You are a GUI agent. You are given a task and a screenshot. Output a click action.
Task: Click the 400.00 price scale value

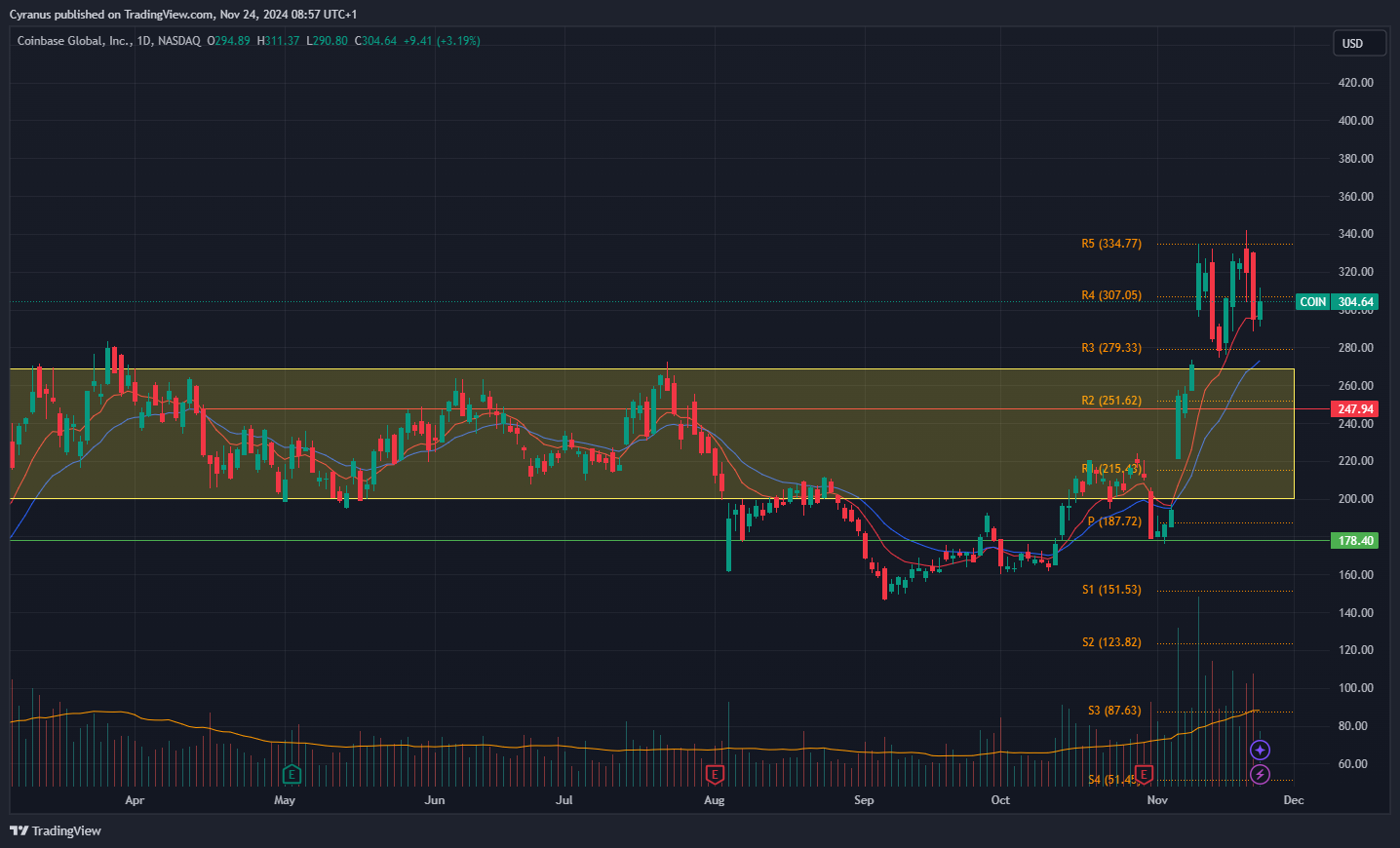(x=1355, y=121)
